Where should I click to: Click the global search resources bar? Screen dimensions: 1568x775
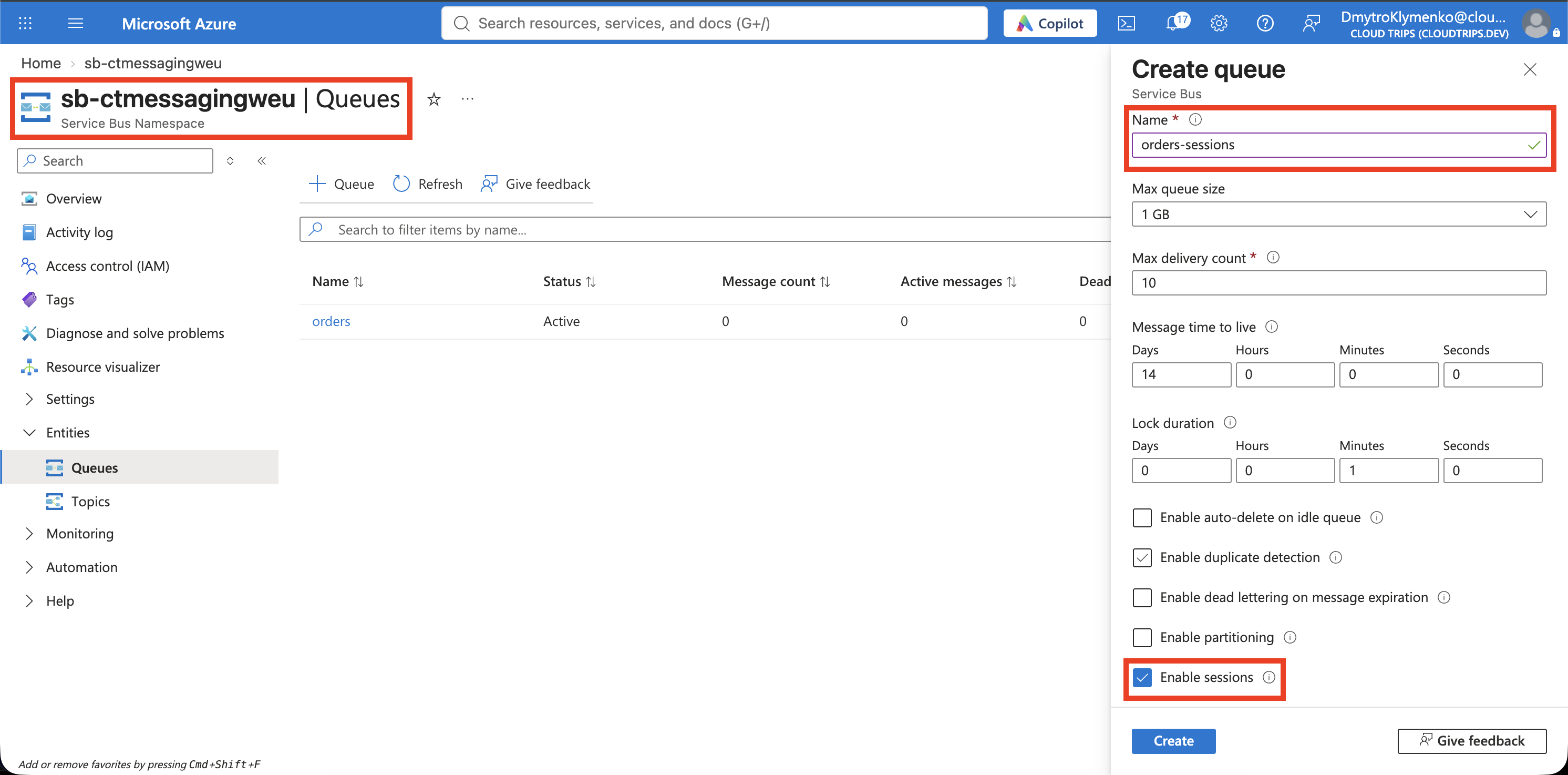point(714,23)
